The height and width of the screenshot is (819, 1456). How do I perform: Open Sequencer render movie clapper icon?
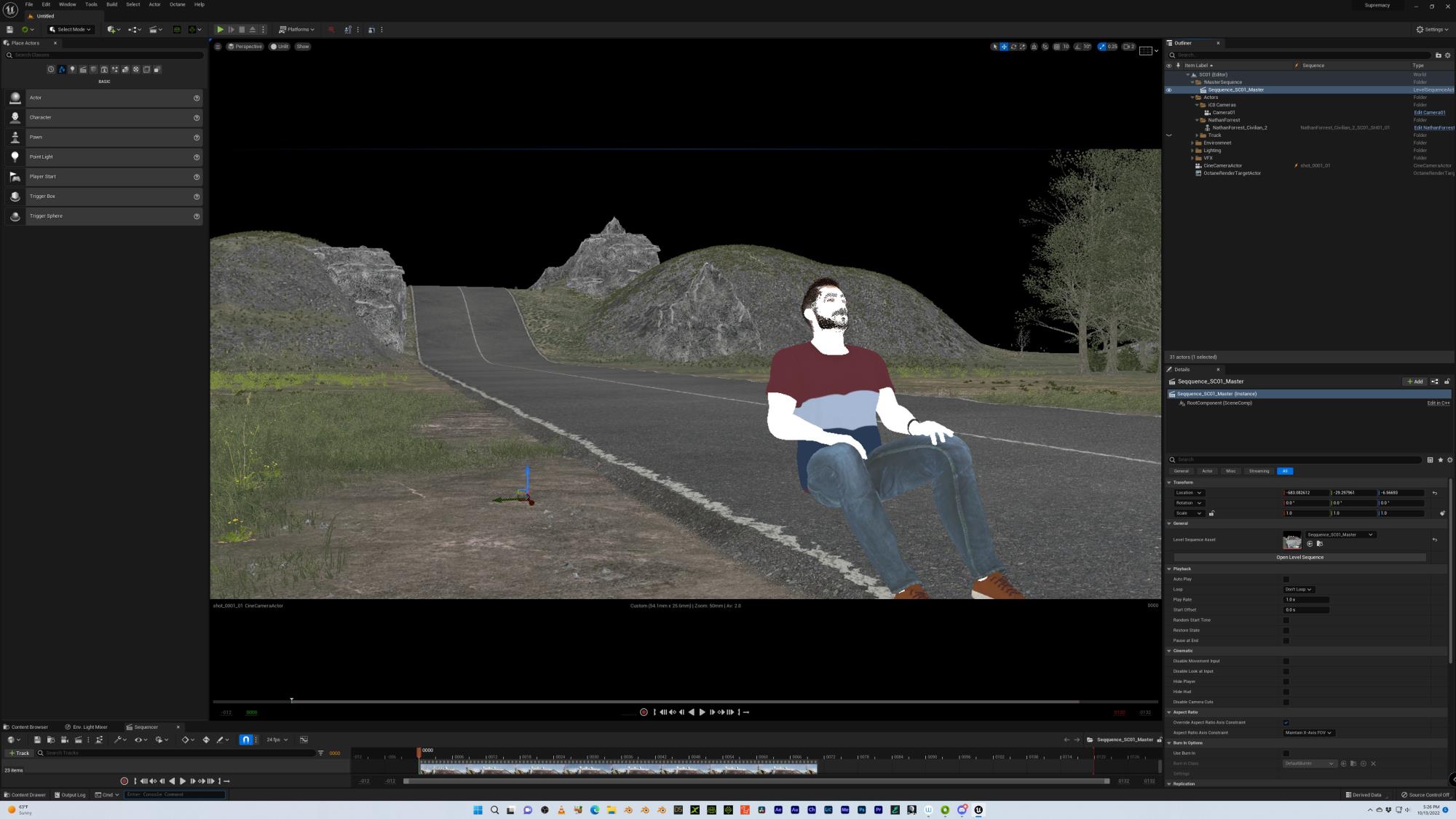pyautogui.click(x=78, y=740)
